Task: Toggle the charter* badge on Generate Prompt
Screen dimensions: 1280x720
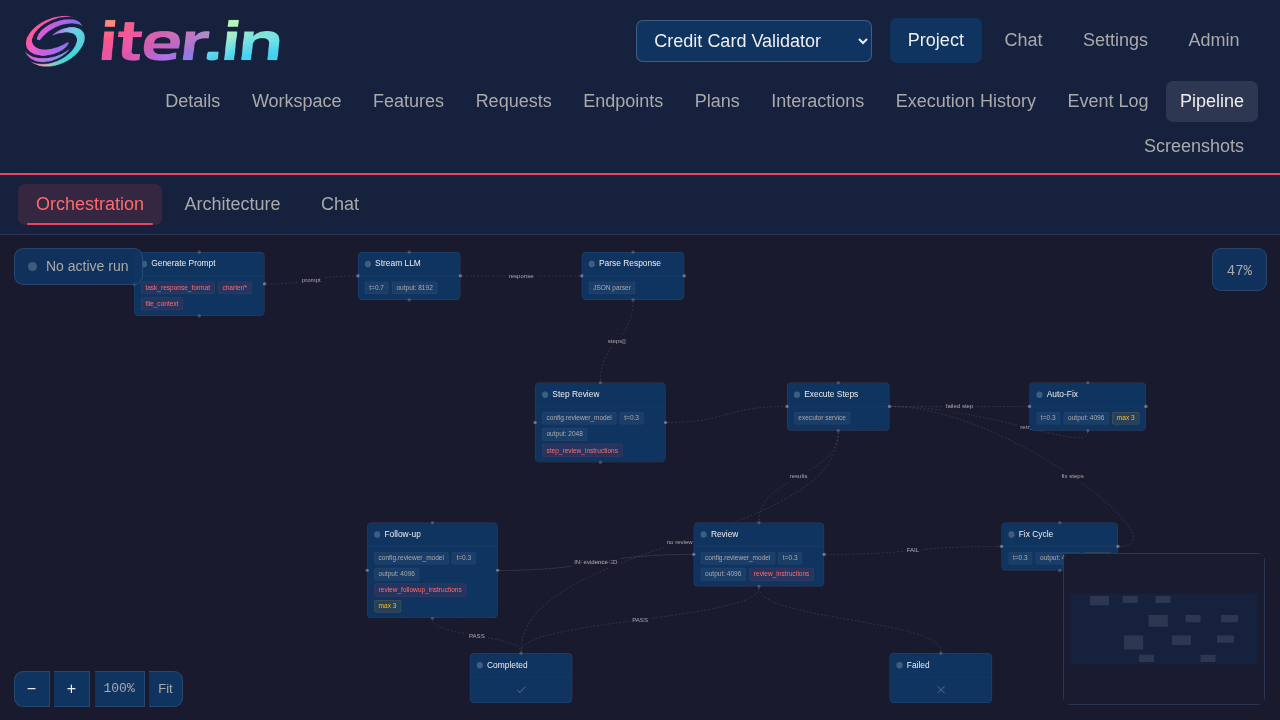Action: (235, 287)
